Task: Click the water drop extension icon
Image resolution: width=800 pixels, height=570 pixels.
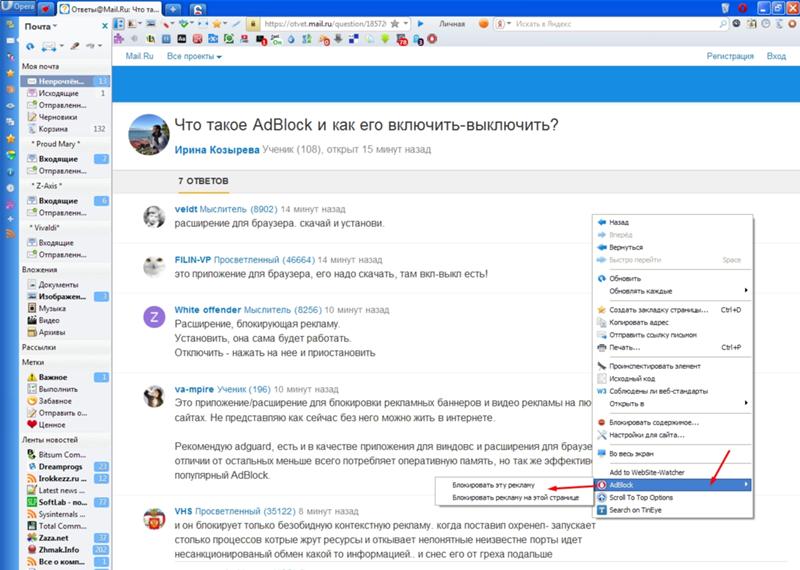Action: (291, 39)
